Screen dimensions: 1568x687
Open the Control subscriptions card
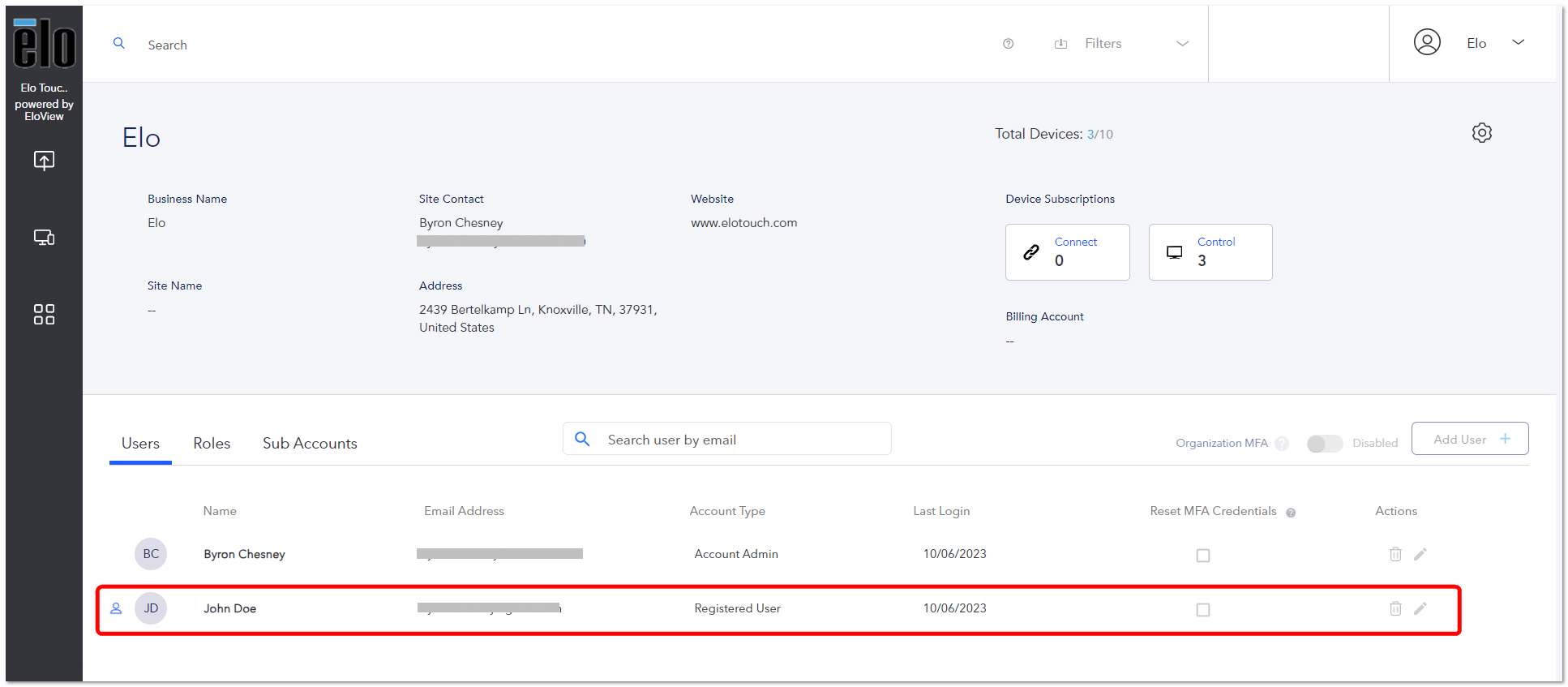click(x=1210, y=252)
